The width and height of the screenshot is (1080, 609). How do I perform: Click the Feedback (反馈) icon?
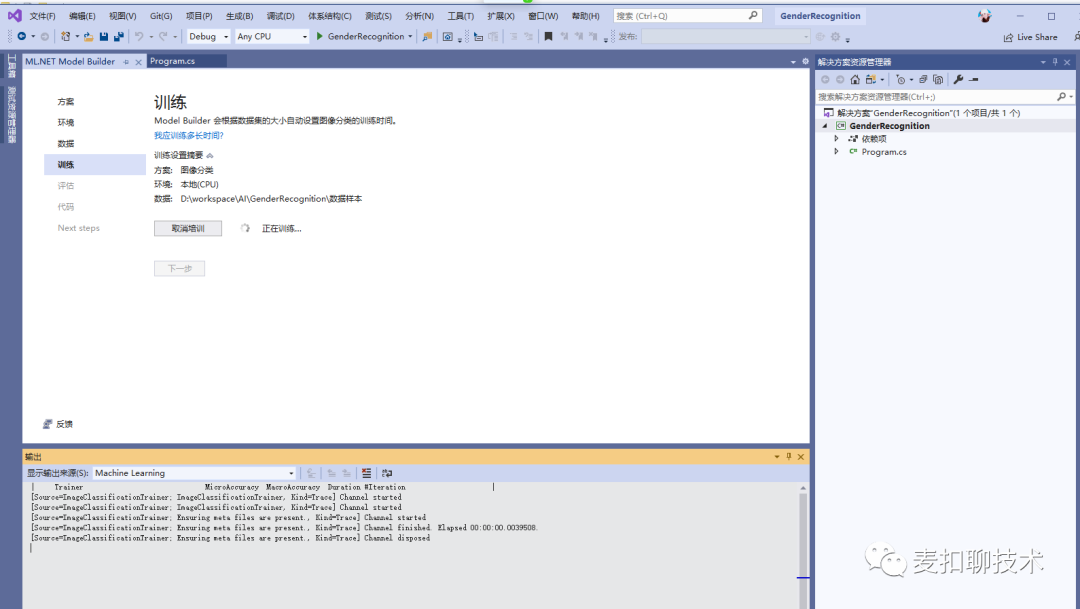(x=48, y=424)
